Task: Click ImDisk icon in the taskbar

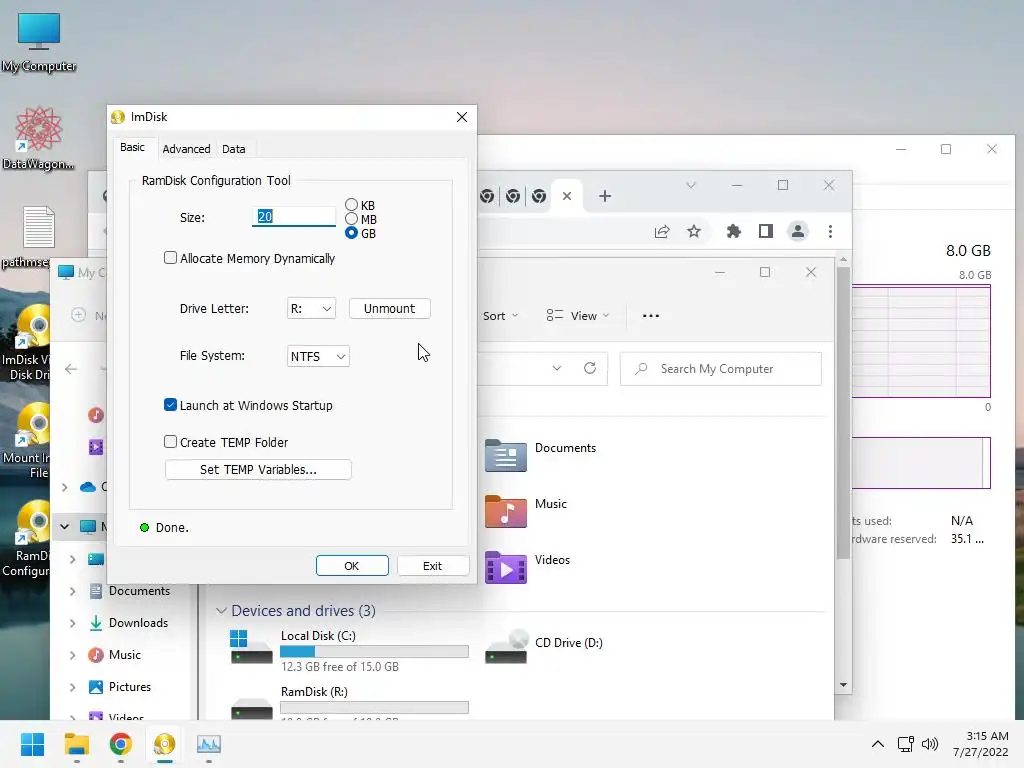Action: [165, 744]
